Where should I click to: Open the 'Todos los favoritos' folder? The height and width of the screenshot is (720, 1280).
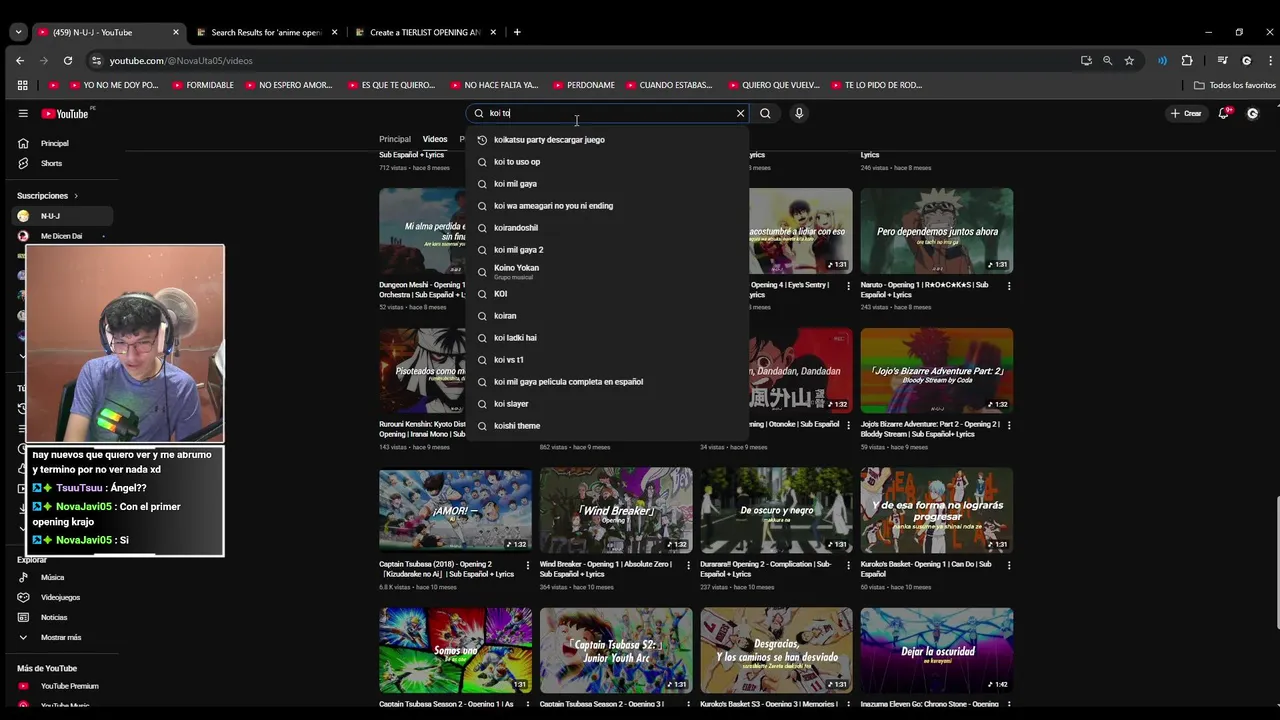click(1235, 85)
